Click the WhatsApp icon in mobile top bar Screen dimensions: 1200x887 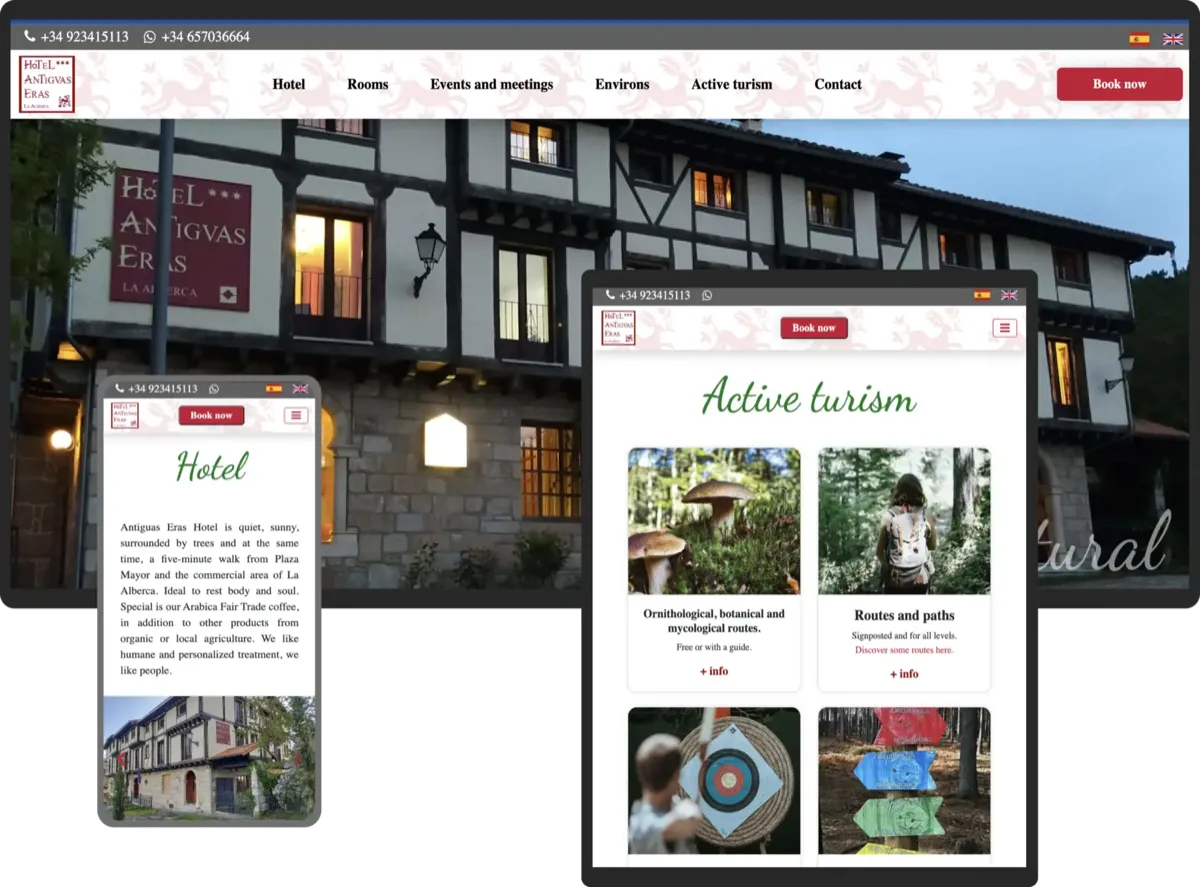pos(213,389)
